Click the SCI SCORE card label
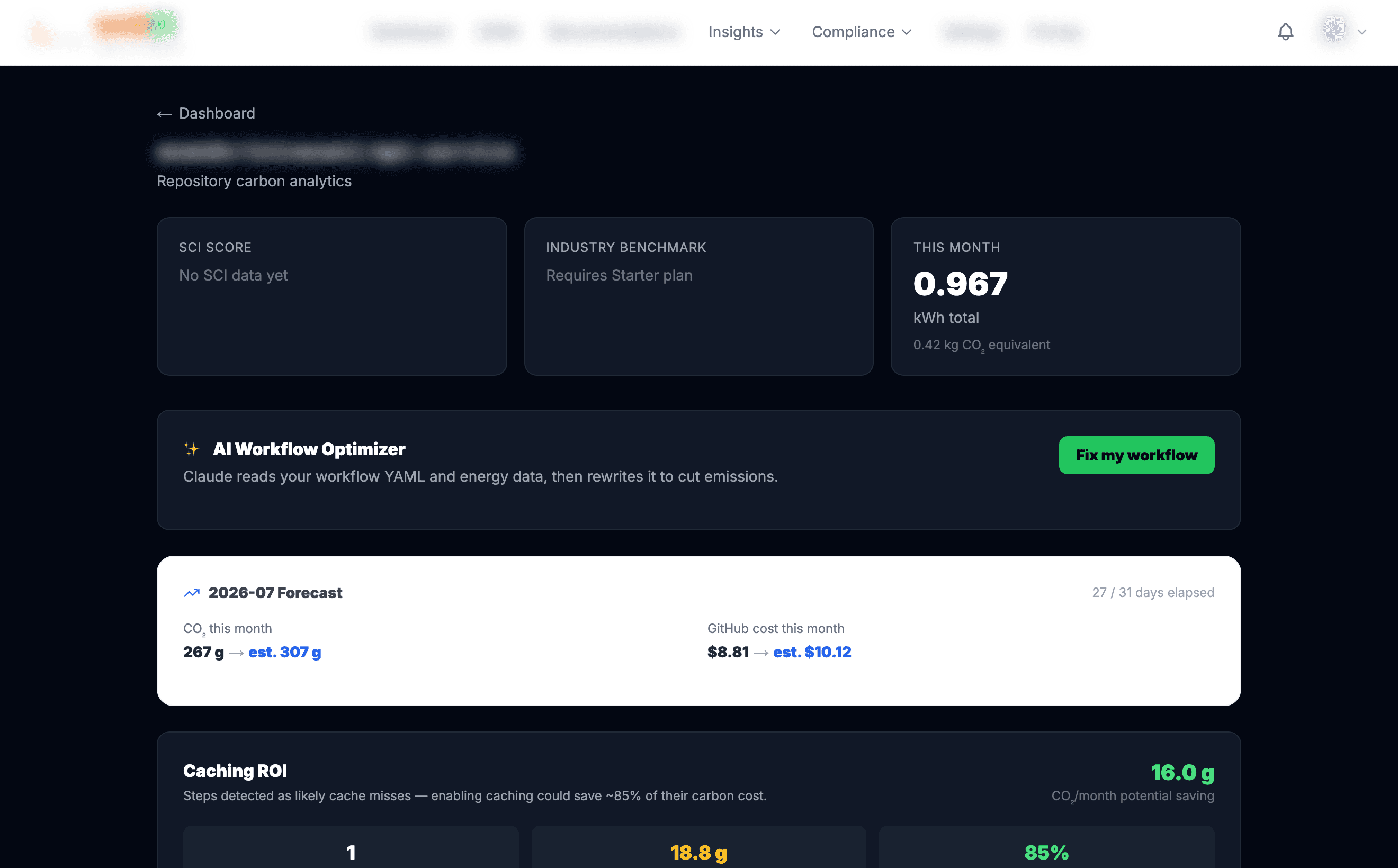 point(216,247)
